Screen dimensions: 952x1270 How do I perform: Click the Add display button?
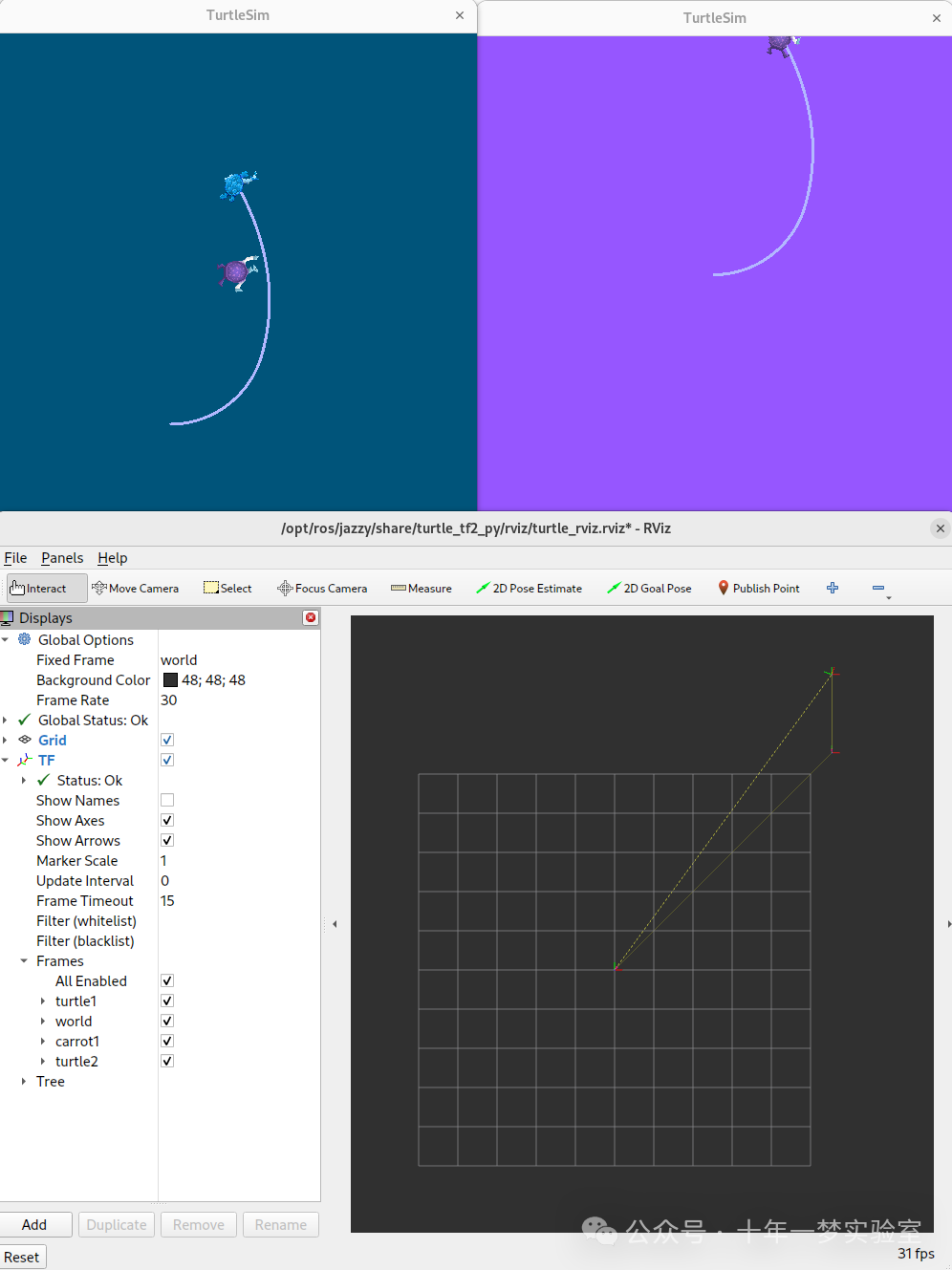click(x=34, y=1224)
